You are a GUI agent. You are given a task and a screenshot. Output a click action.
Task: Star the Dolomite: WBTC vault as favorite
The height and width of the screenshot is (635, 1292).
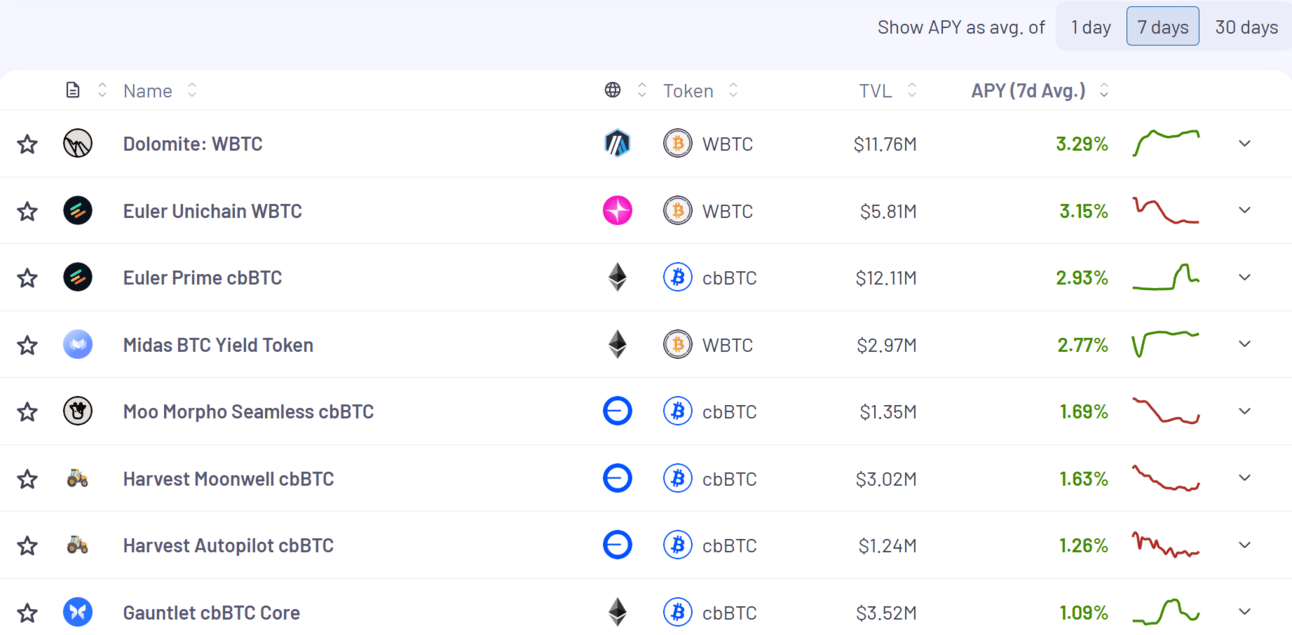pyautogui.click(x=27, y=144)
